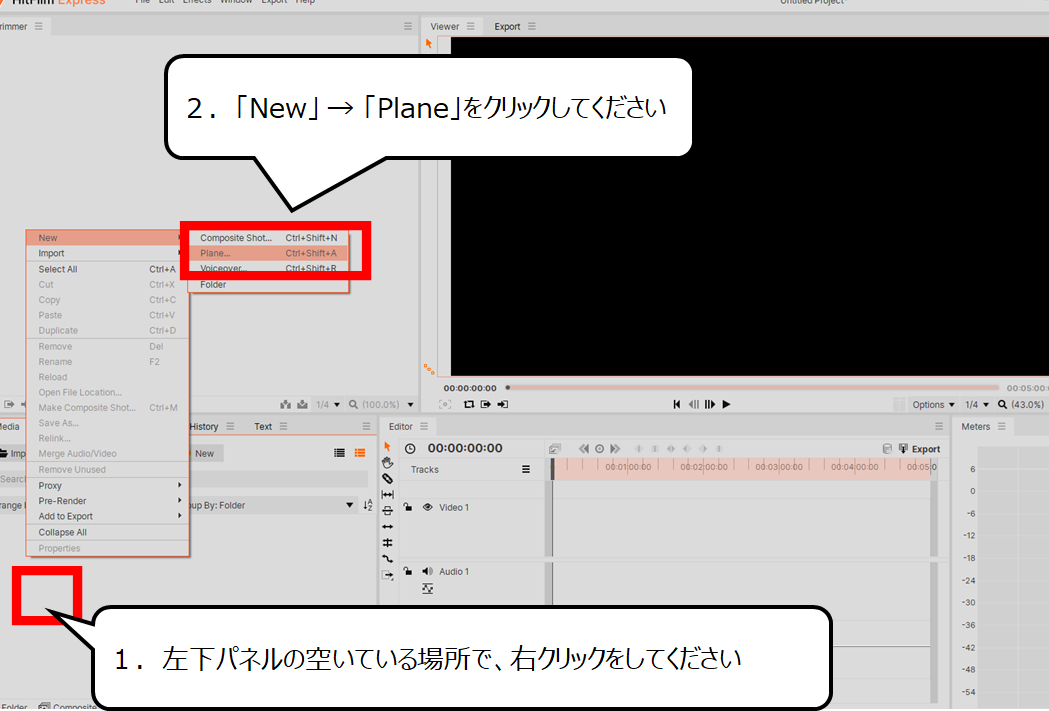
Task: Click the Trimmer overlay clip icon
Action: point(302,405)
